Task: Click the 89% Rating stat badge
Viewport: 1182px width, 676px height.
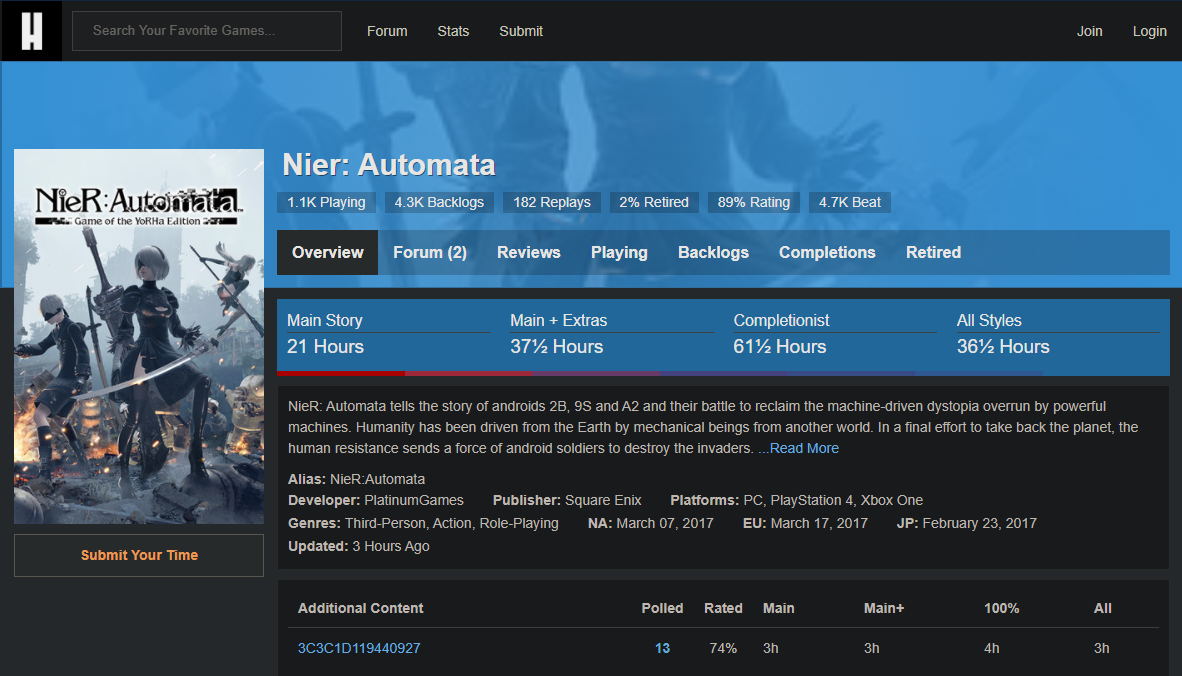Action: tap(754, 202)
